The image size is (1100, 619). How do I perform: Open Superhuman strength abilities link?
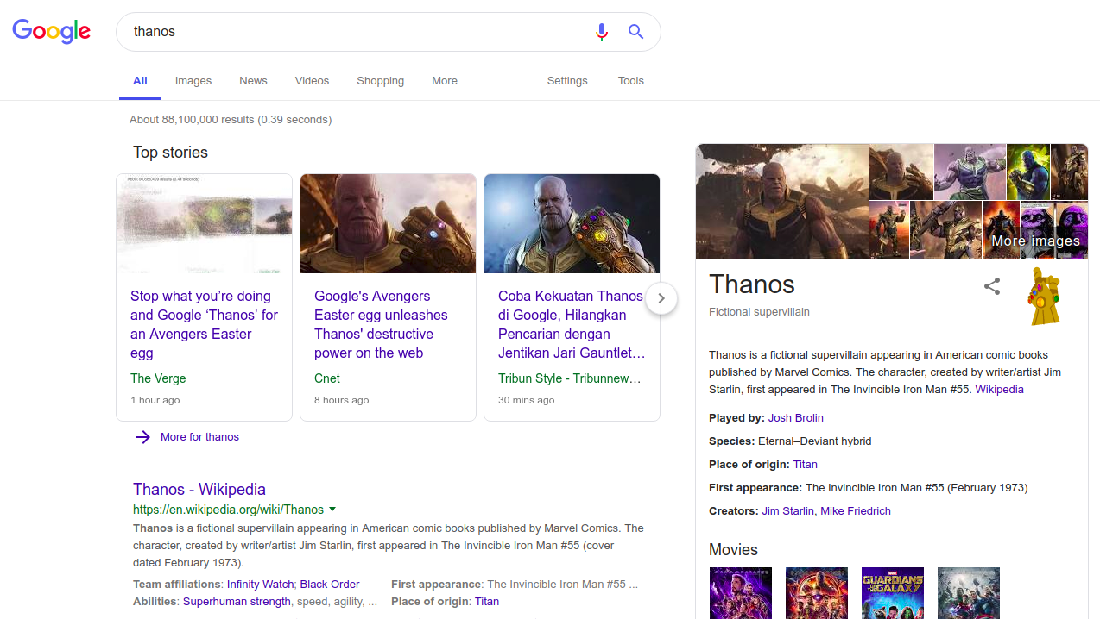(x=236, y=601)
